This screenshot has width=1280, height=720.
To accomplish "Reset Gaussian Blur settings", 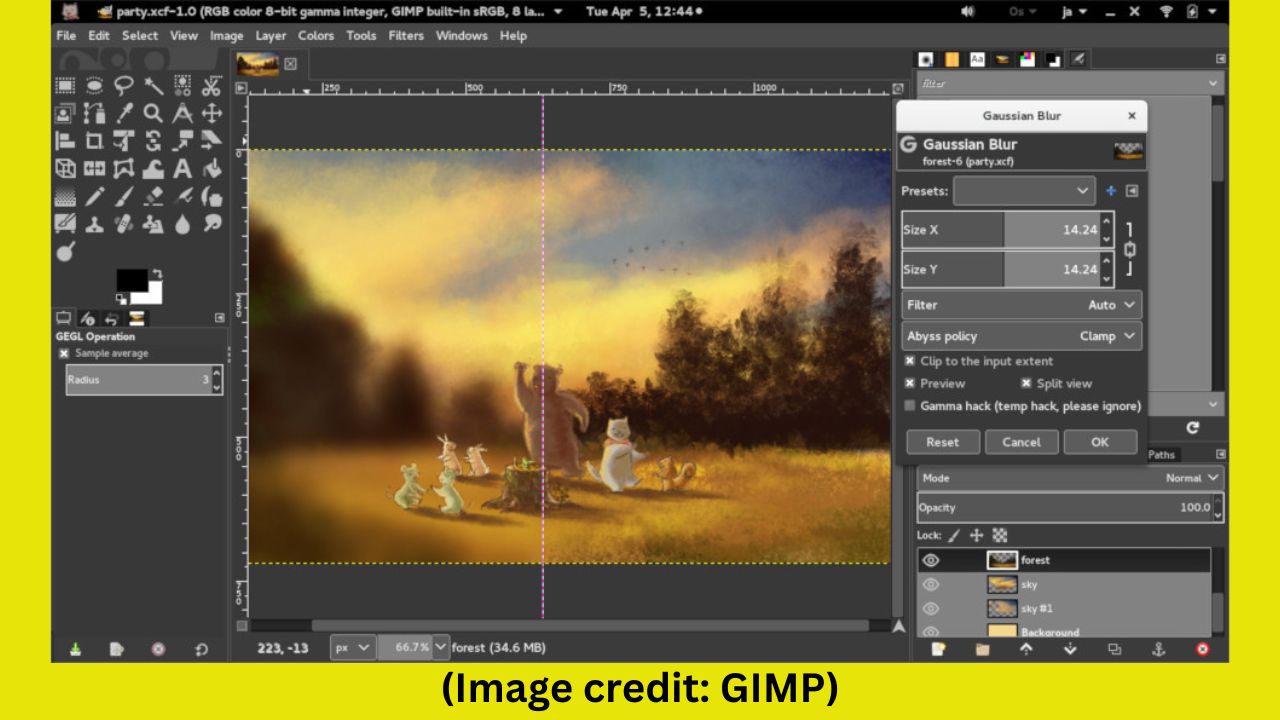I will 942,442.
